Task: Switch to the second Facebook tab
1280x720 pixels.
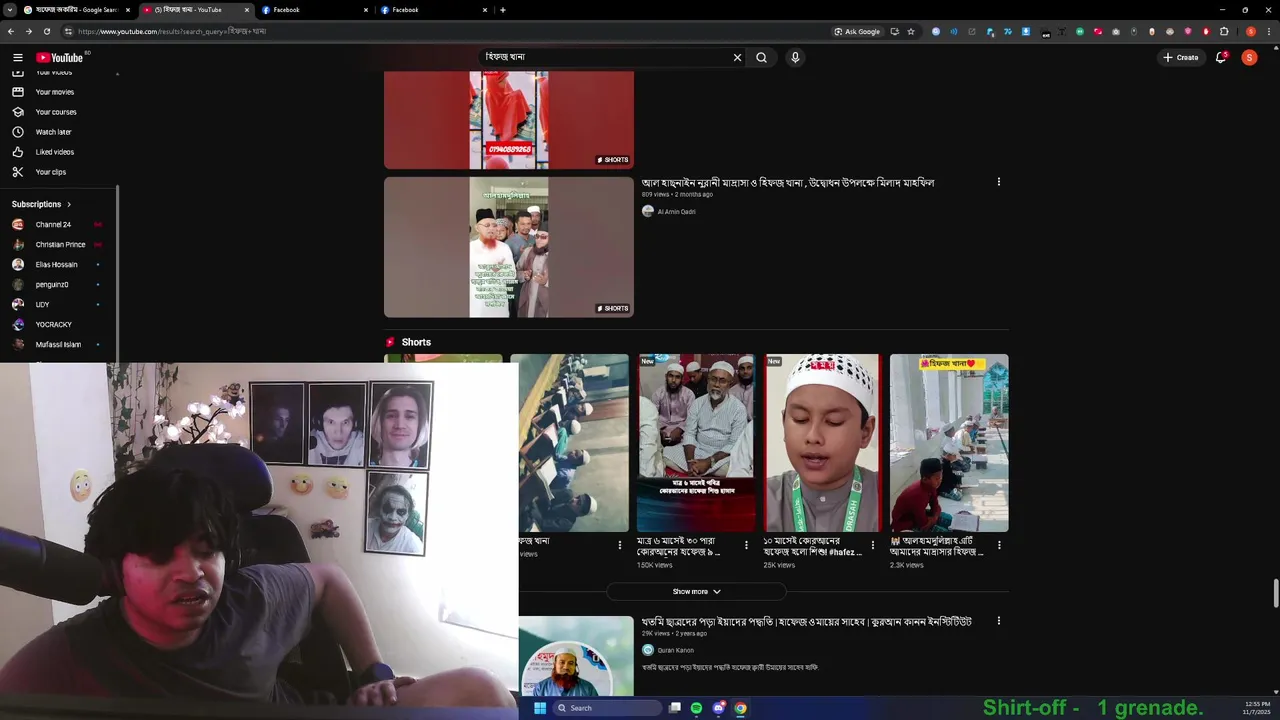Action: click(x=433, y=10)
